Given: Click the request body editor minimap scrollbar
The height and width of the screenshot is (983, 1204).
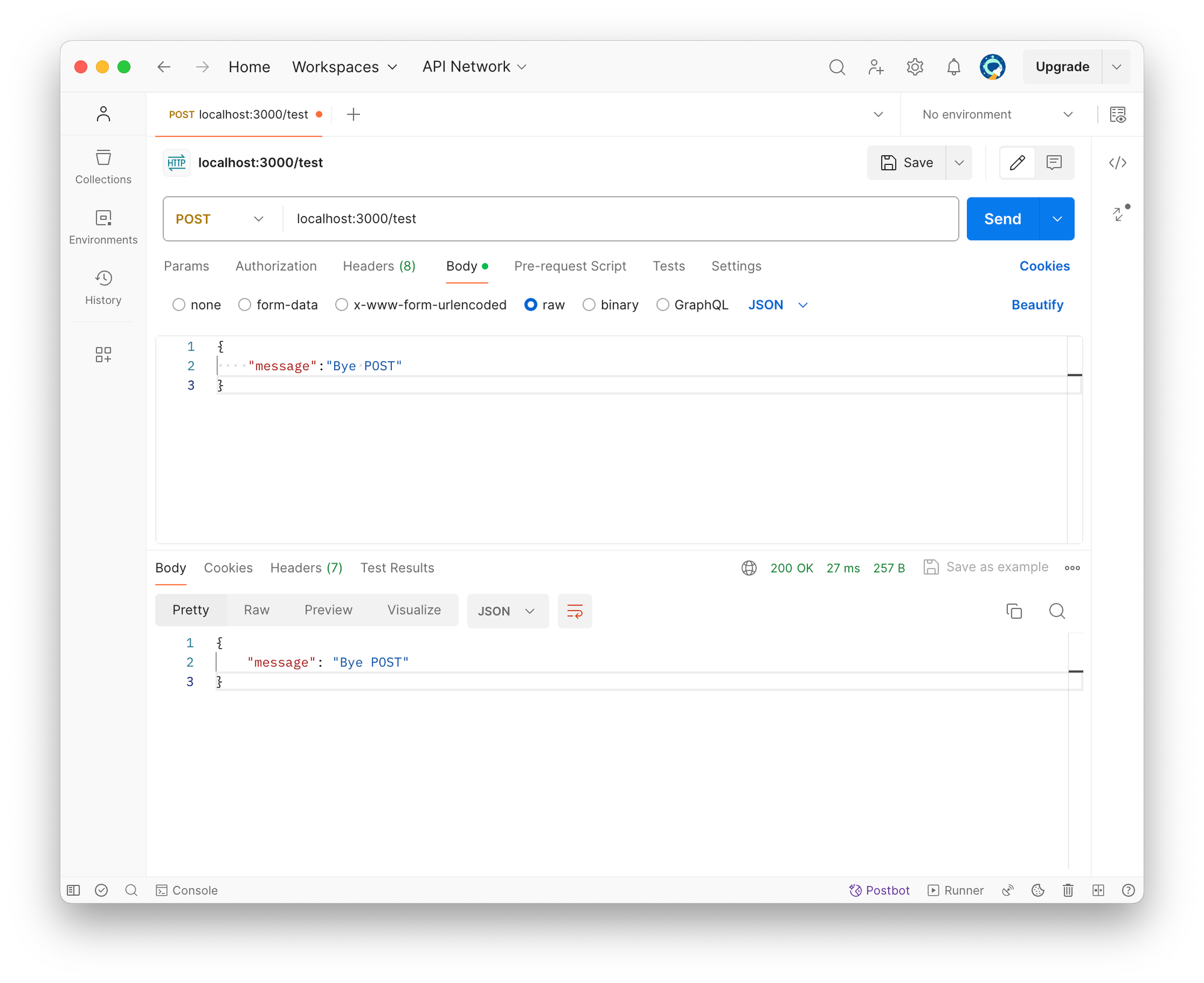Looking at the screenshot, I should [x=1075, y=439].
